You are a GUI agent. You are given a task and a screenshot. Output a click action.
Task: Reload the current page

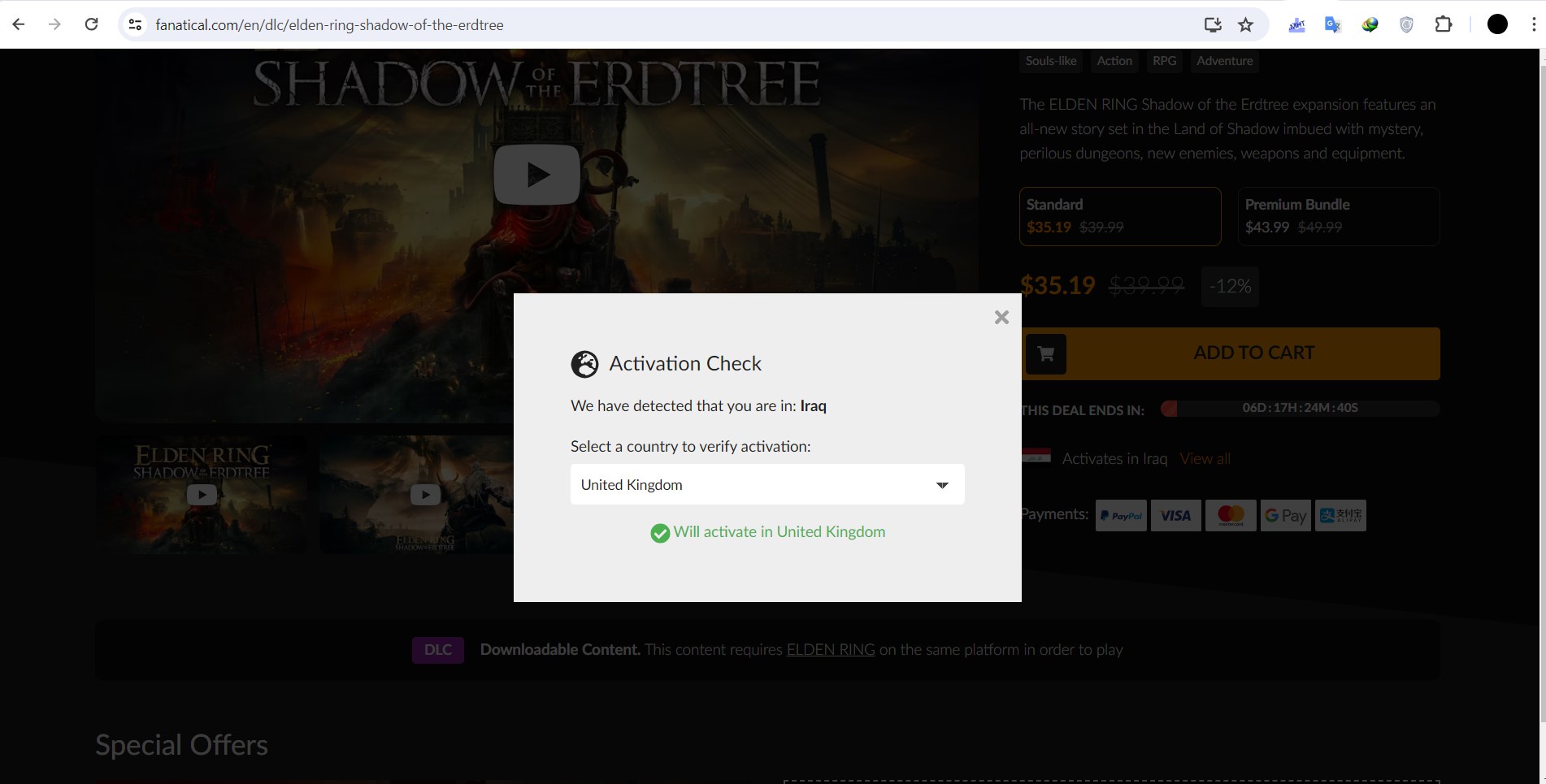91,24
